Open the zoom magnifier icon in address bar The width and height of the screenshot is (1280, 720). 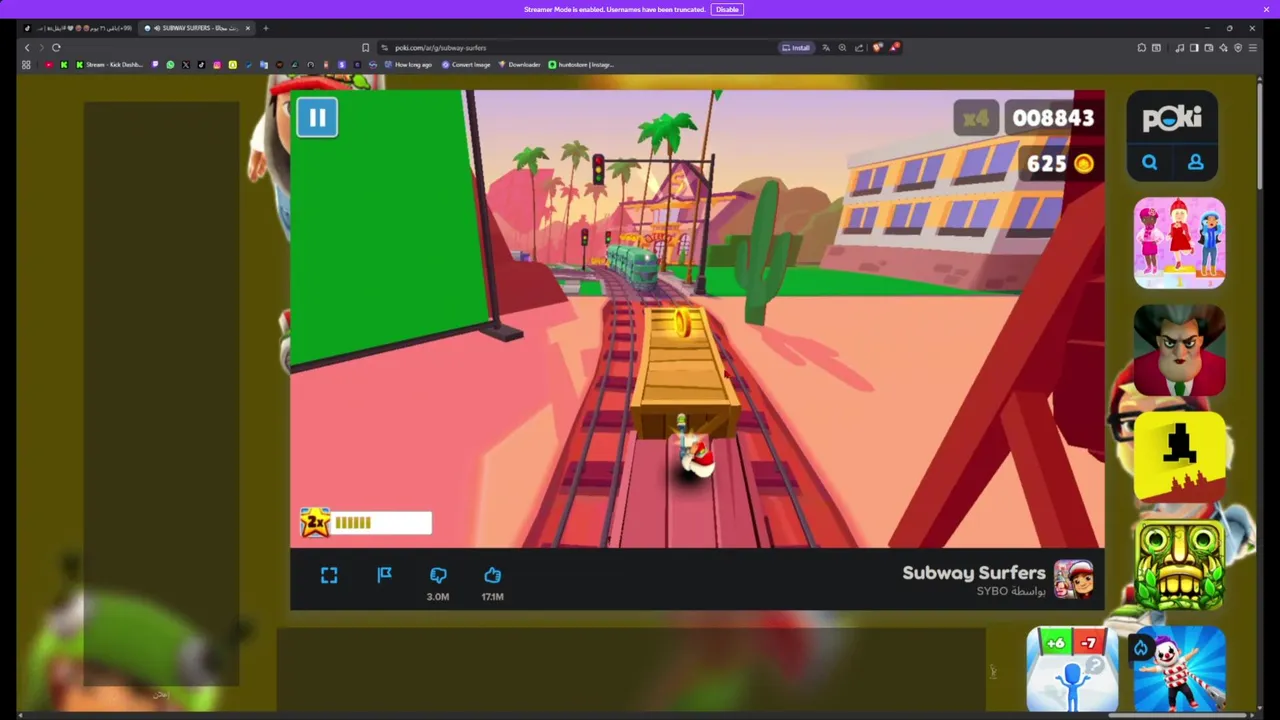click(x=842, y=47)
